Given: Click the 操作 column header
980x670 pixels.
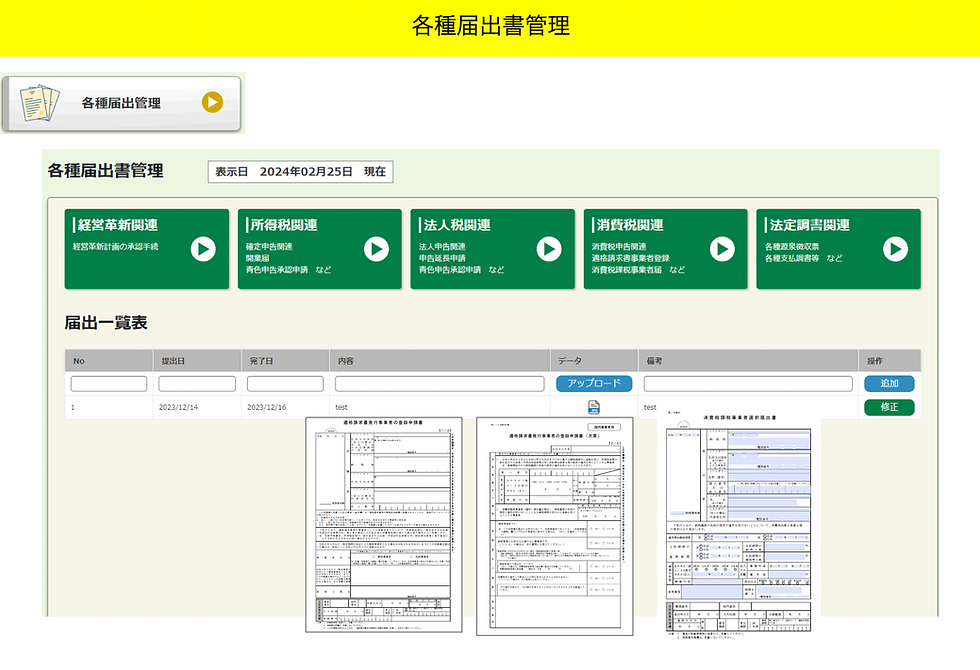Looking at the screenshot, I should (889, 361).
